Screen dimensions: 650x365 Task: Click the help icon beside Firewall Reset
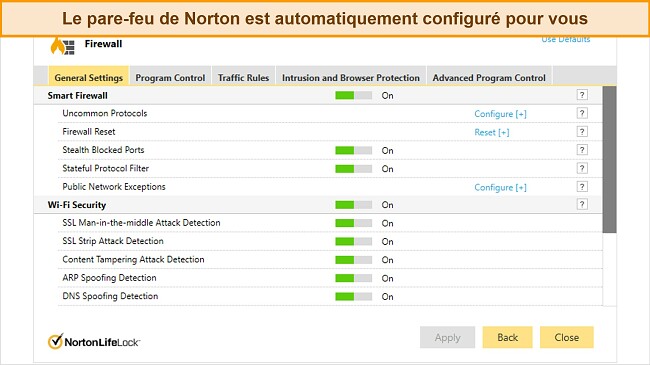pos(582,131)
